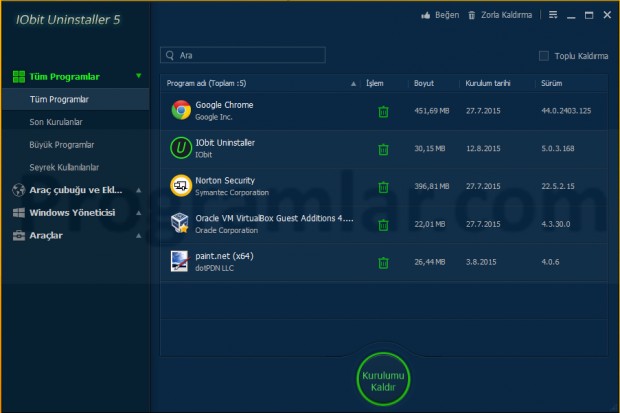Image resolution: width=620 pixels, height=413 pixels.
Task: Close the IObit Uninstaller window
Action: click(x=607, y=15)
